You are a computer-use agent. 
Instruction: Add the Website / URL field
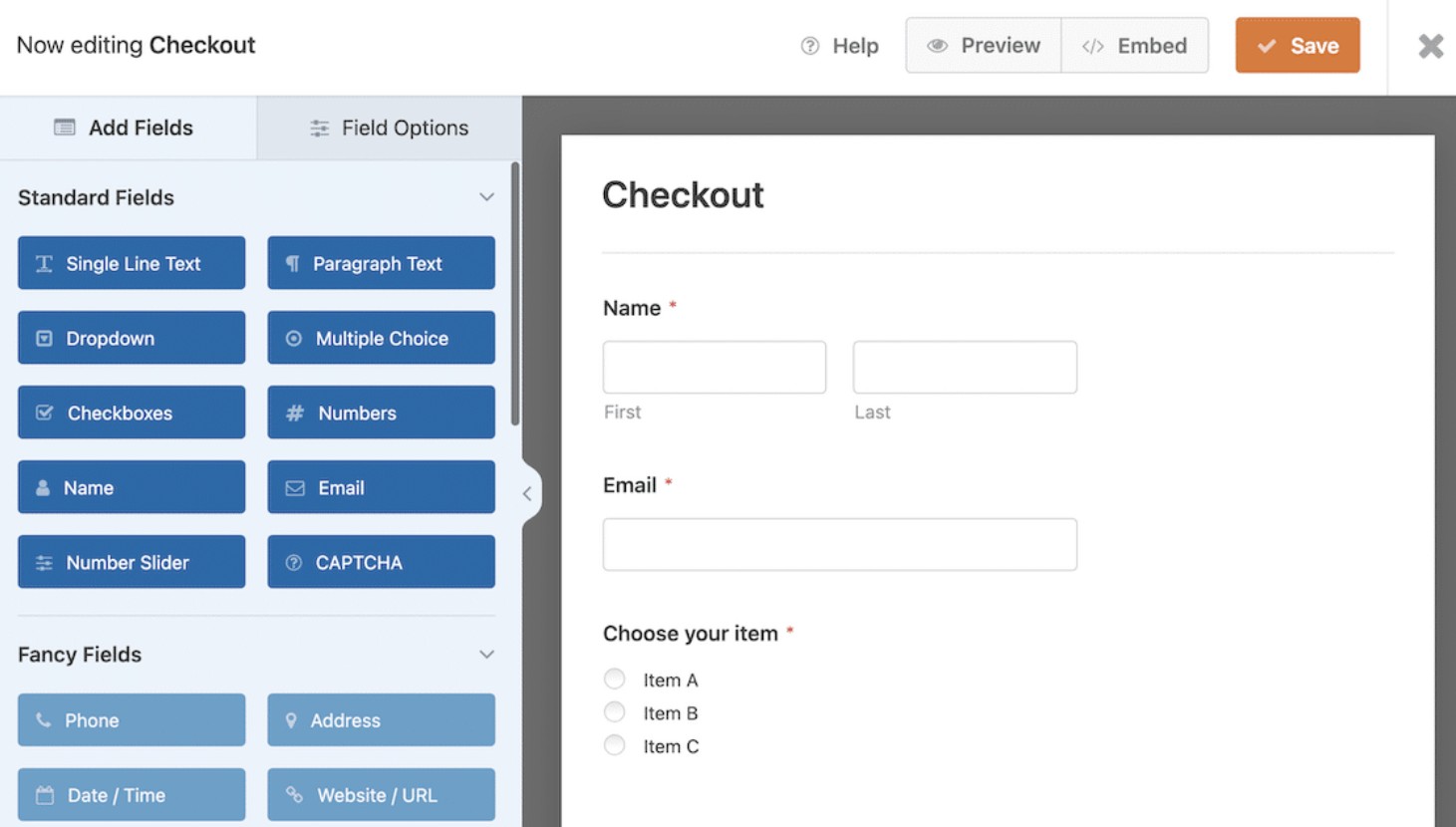(x=381, y=794)
